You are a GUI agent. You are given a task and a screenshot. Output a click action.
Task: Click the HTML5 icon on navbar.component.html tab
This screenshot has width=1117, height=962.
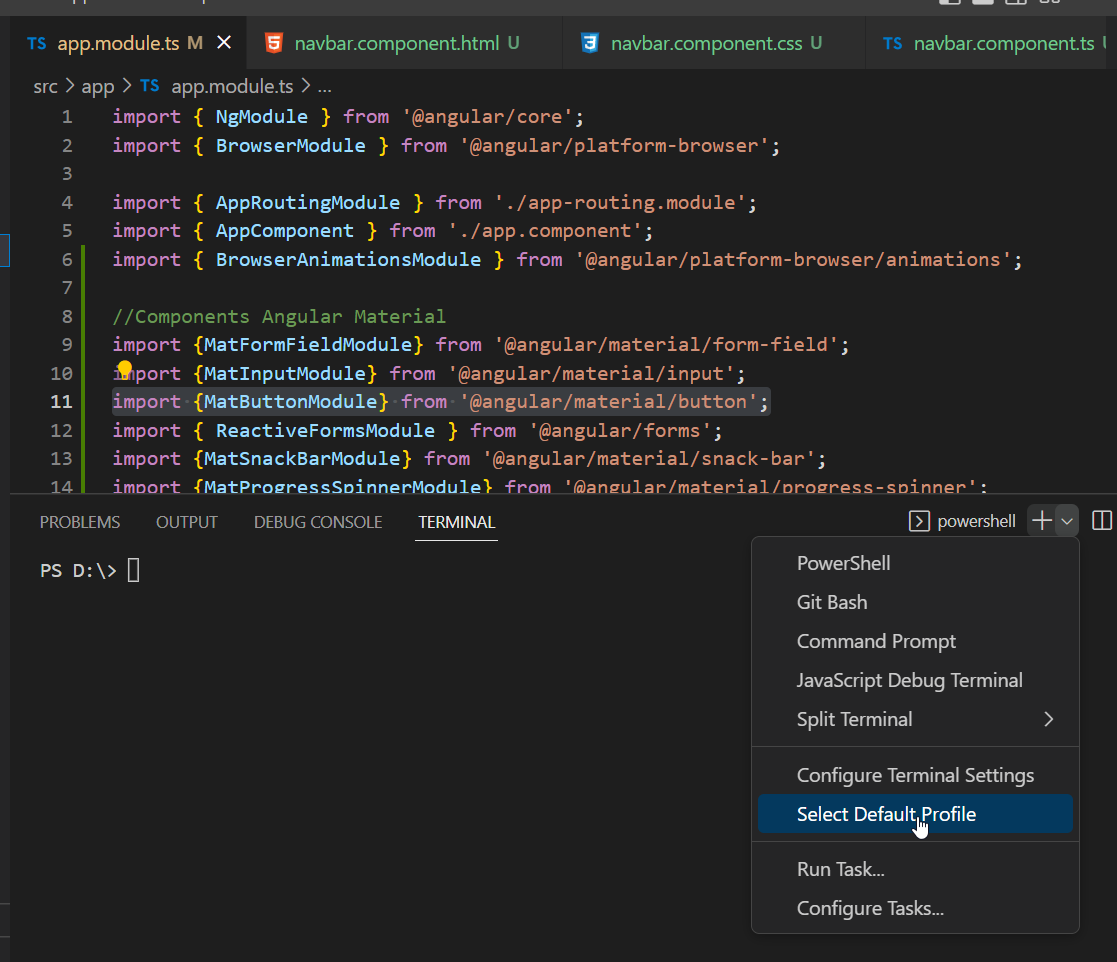coord(273,43)
